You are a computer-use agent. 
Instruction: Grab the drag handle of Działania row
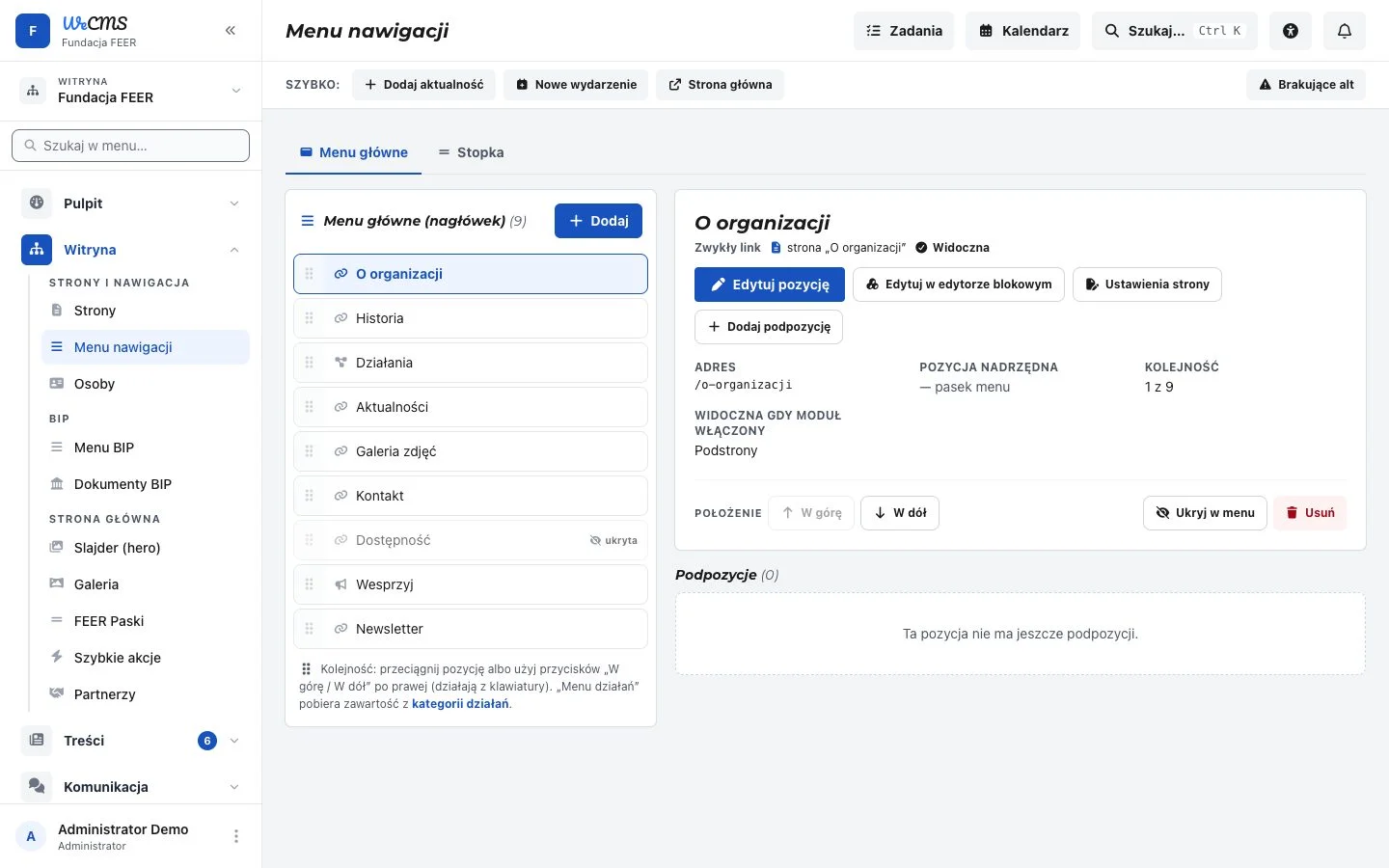(x=310, y=363)
